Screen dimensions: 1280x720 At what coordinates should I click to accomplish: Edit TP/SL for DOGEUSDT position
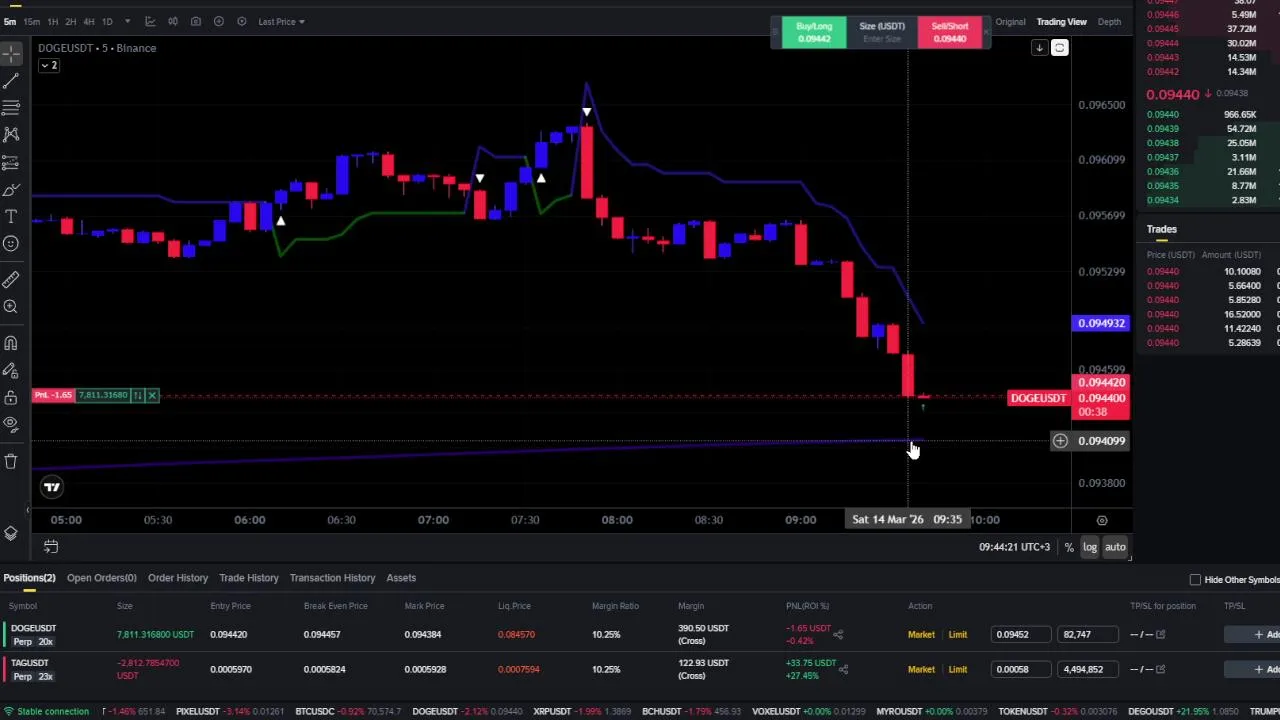coord(1161,635)
